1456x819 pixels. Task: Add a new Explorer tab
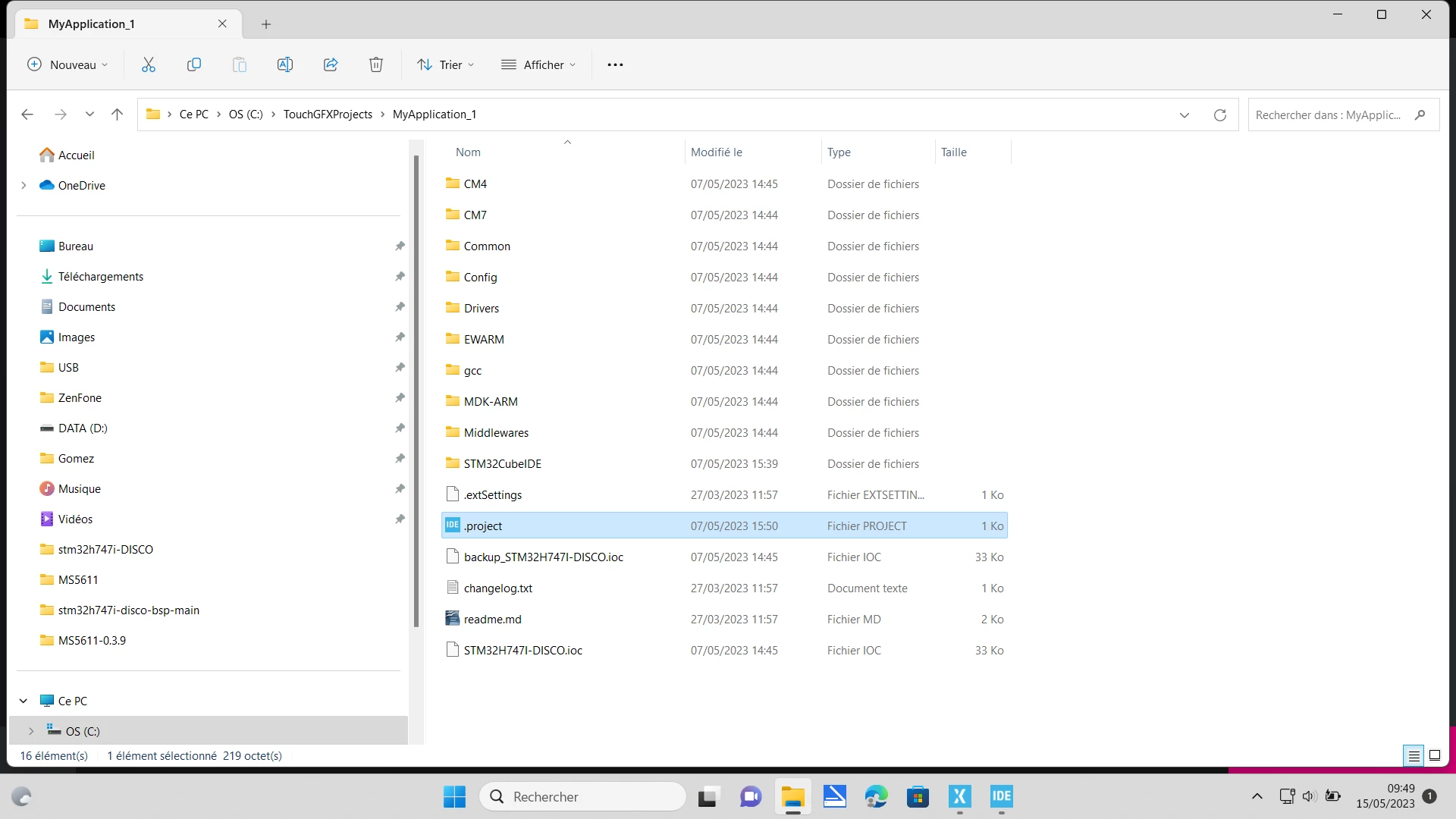click(266, 24)
